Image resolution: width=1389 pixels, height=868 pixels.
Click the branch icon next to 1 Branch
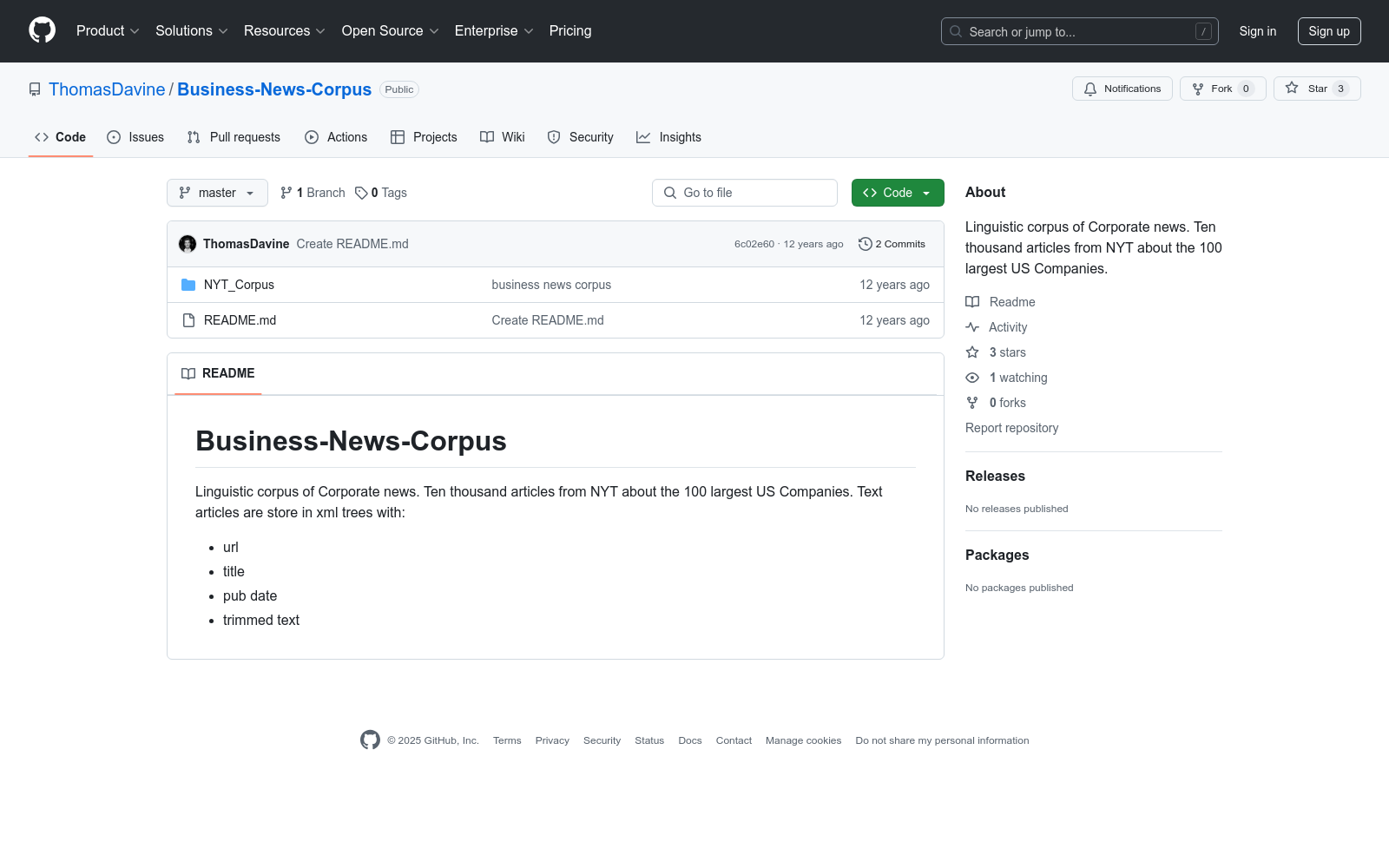click(286, 193)
